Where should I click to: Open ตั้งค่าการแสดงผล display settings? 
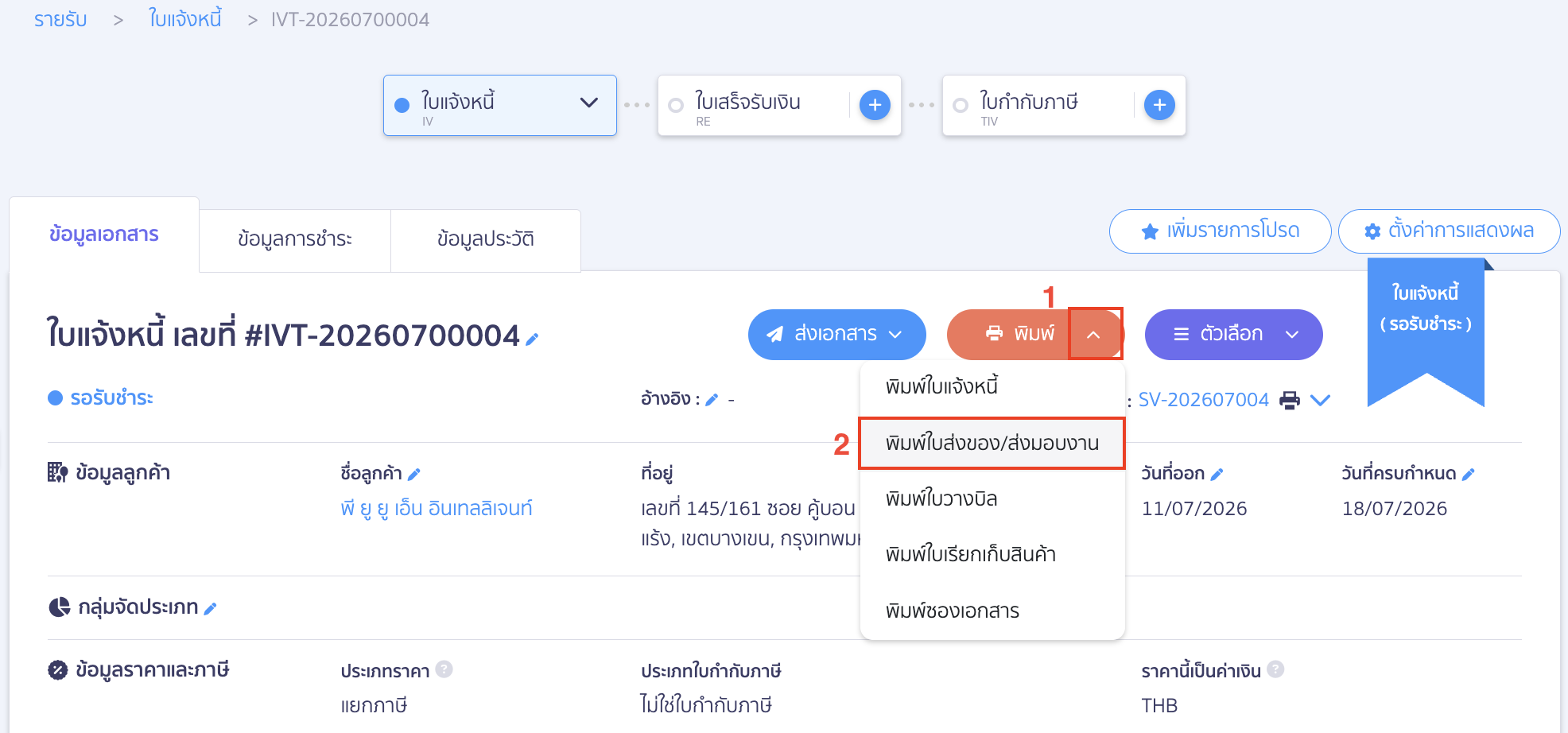pos(1450,231)
